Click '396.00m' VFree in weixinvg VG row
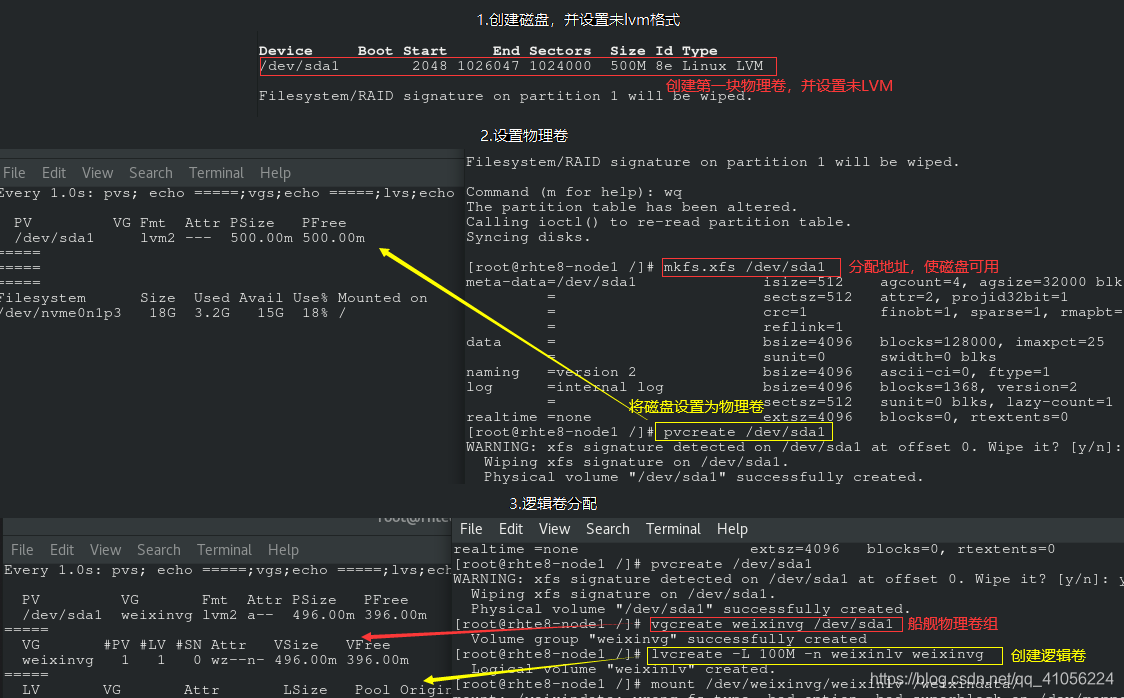Screen dimensions: 1124x698 pyautogui.click(x=378, y=660)
